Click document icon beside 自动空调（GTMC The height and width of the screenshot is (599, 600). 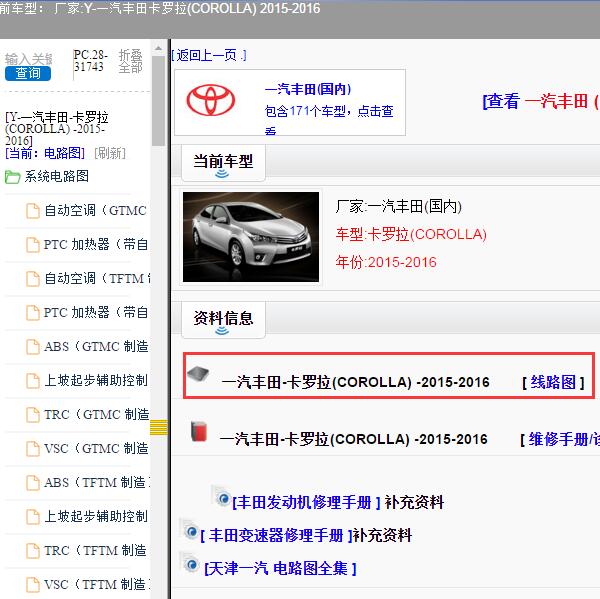[33, 211]
